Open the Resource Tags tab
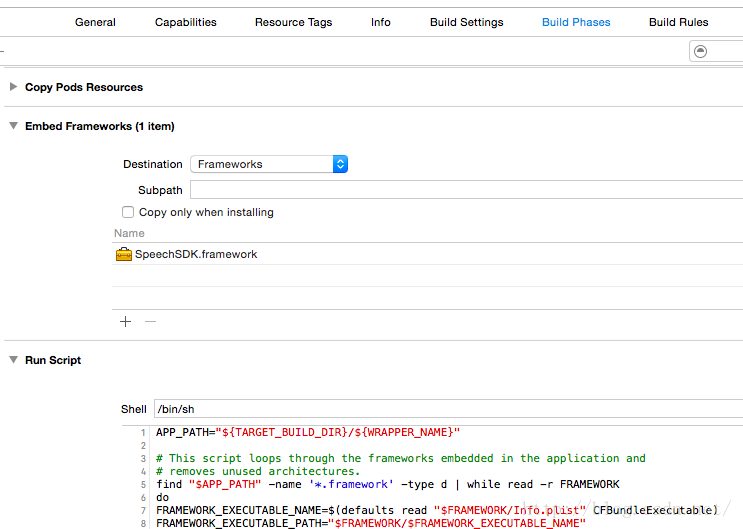The height and width of the screenshot is (529, 743). [293, 22]
